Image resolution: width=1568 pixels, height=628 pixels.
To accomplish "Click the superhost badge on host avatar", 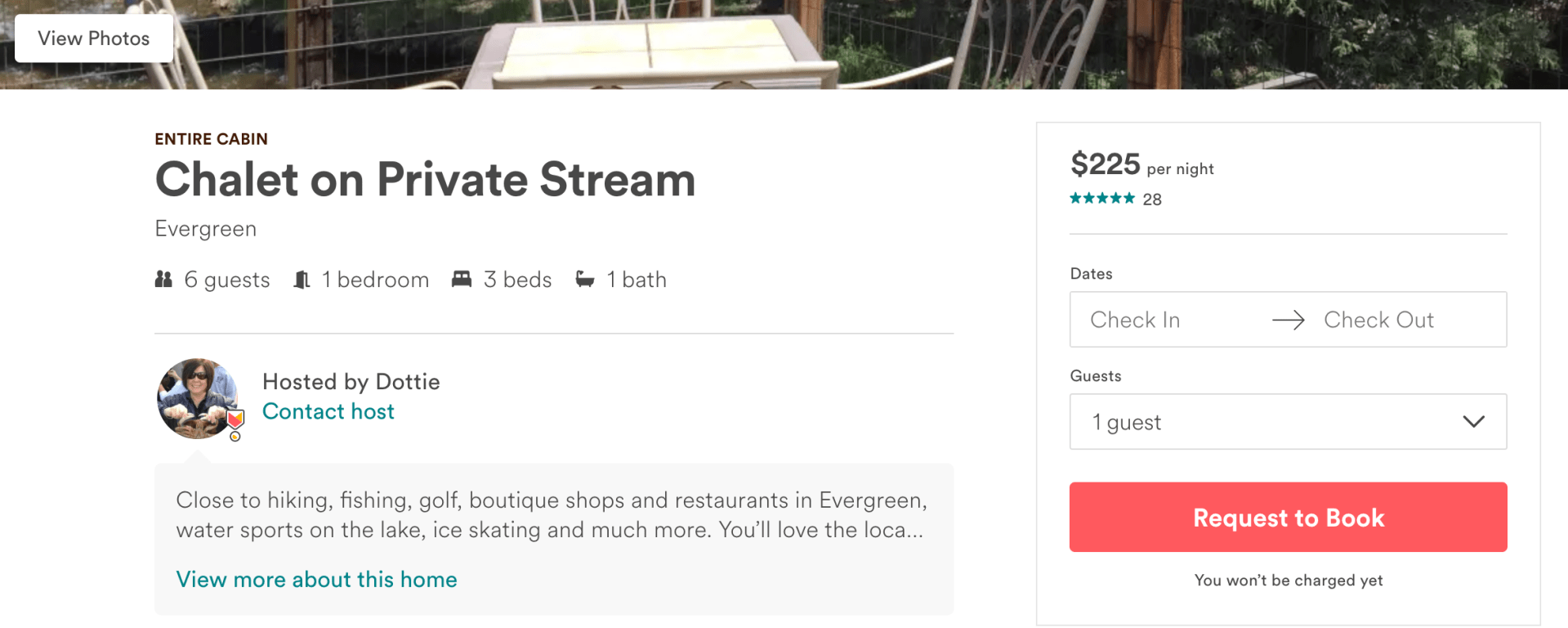I will (235, 421).
